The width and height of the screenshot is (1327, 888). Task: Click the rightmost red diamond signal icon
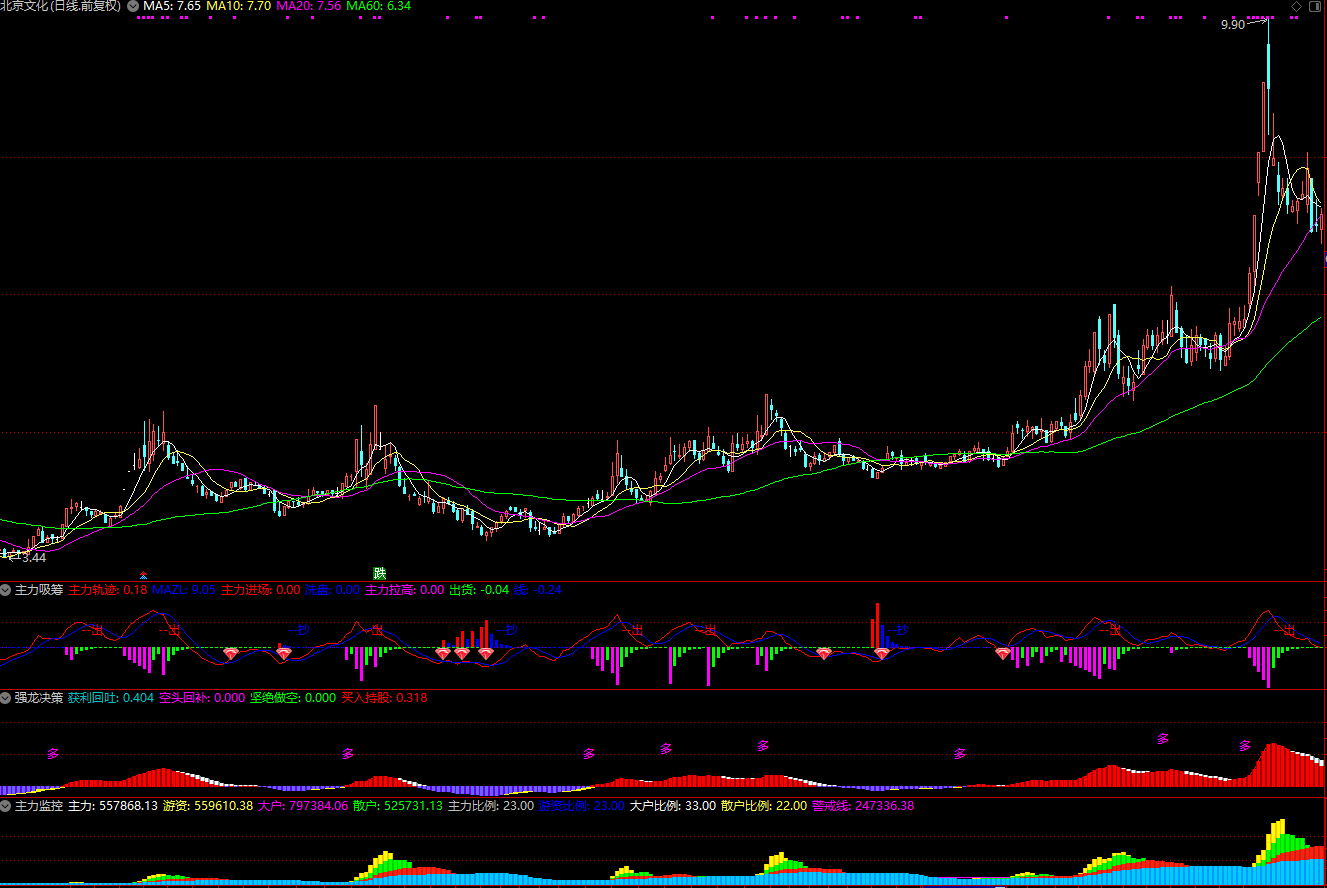coord(1003,653)
